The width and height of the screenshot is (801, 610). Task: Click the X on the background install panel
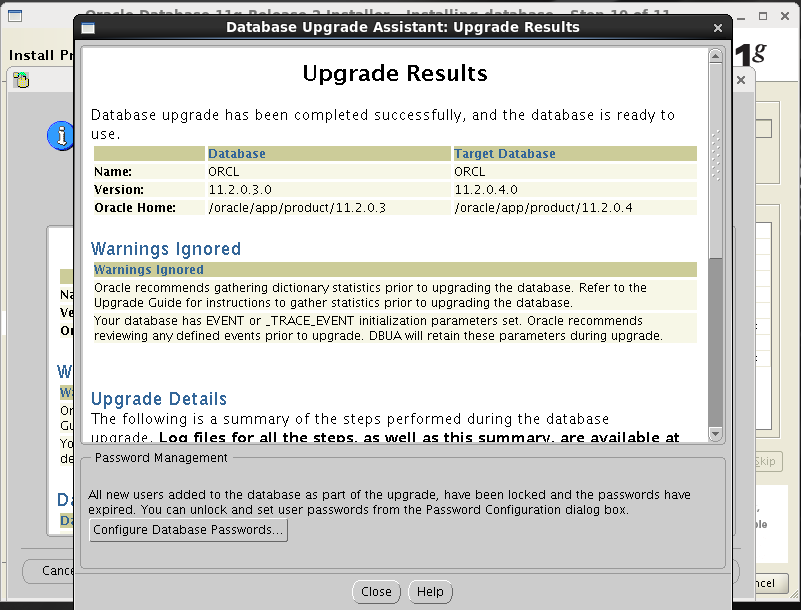tap(741, 80)
